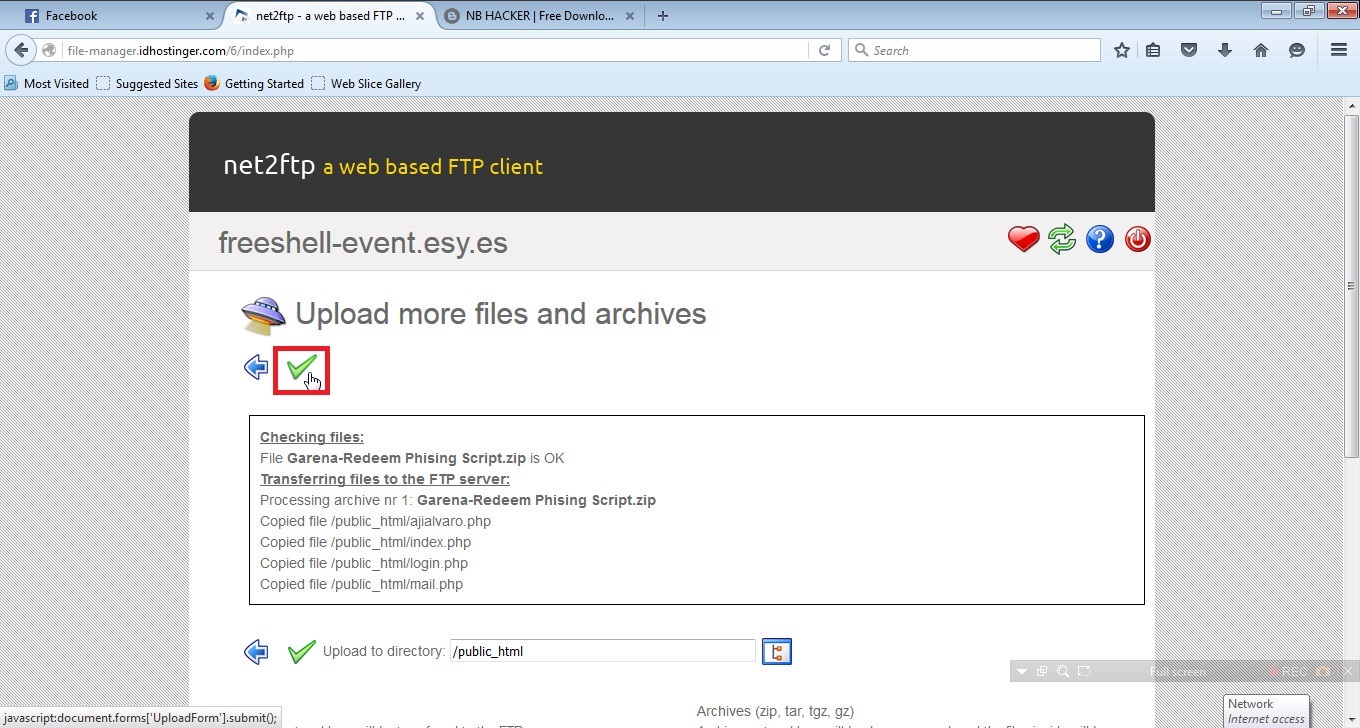1360x728 pixels.
Task: Focus the address bar URL field
Action: (x=435, y=50)
